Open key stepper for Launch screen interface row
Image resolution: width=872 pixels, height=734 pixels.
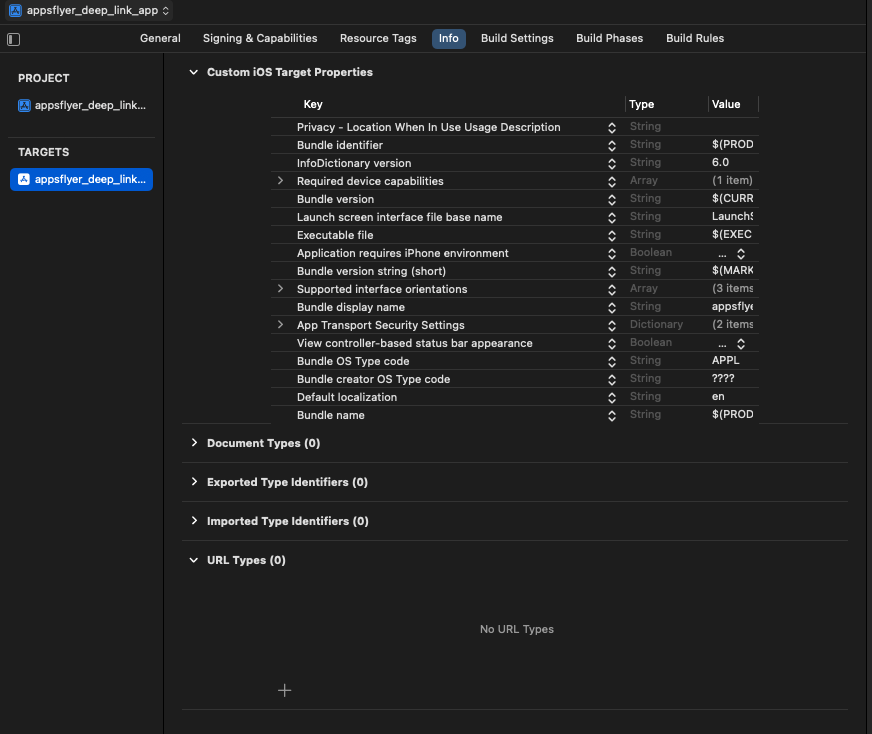612,217
